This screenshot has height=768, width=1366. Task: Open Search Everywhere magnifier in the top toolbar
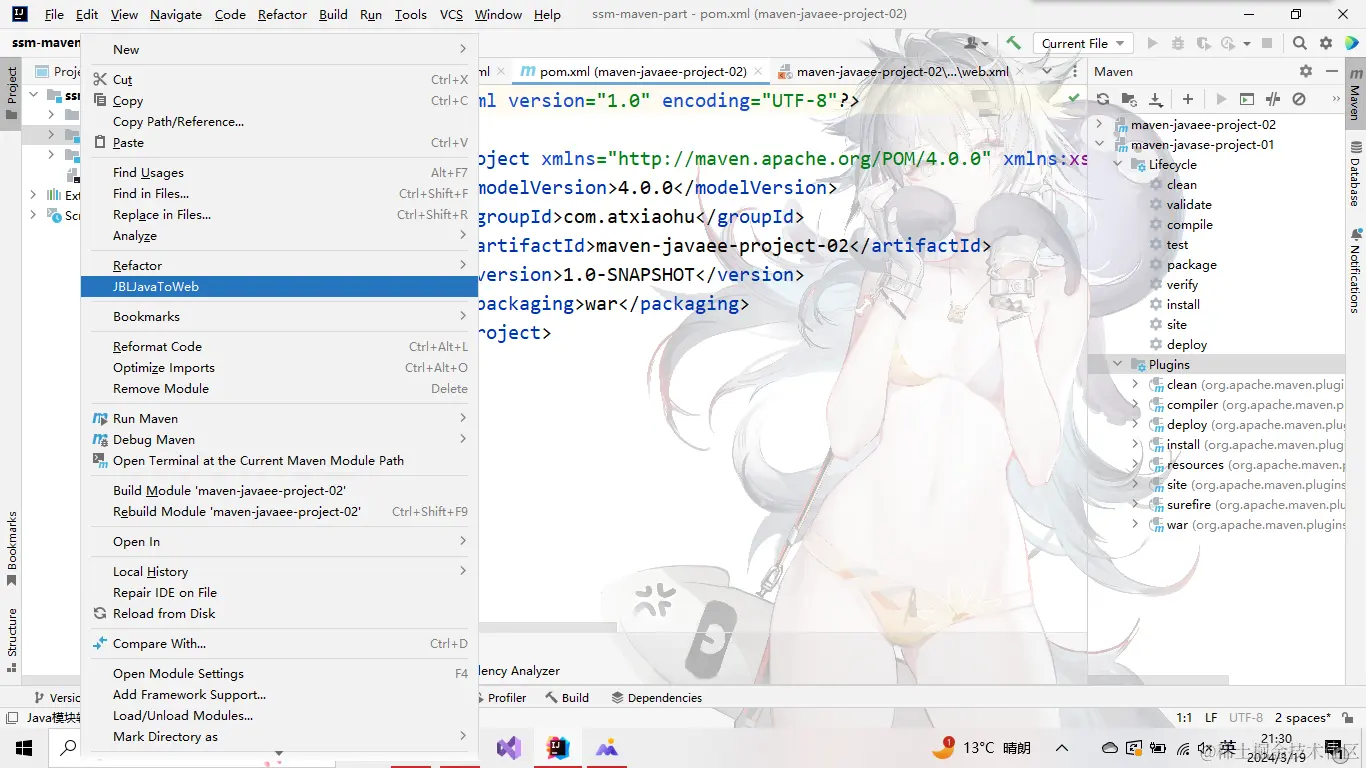[x=1299, y=43]
